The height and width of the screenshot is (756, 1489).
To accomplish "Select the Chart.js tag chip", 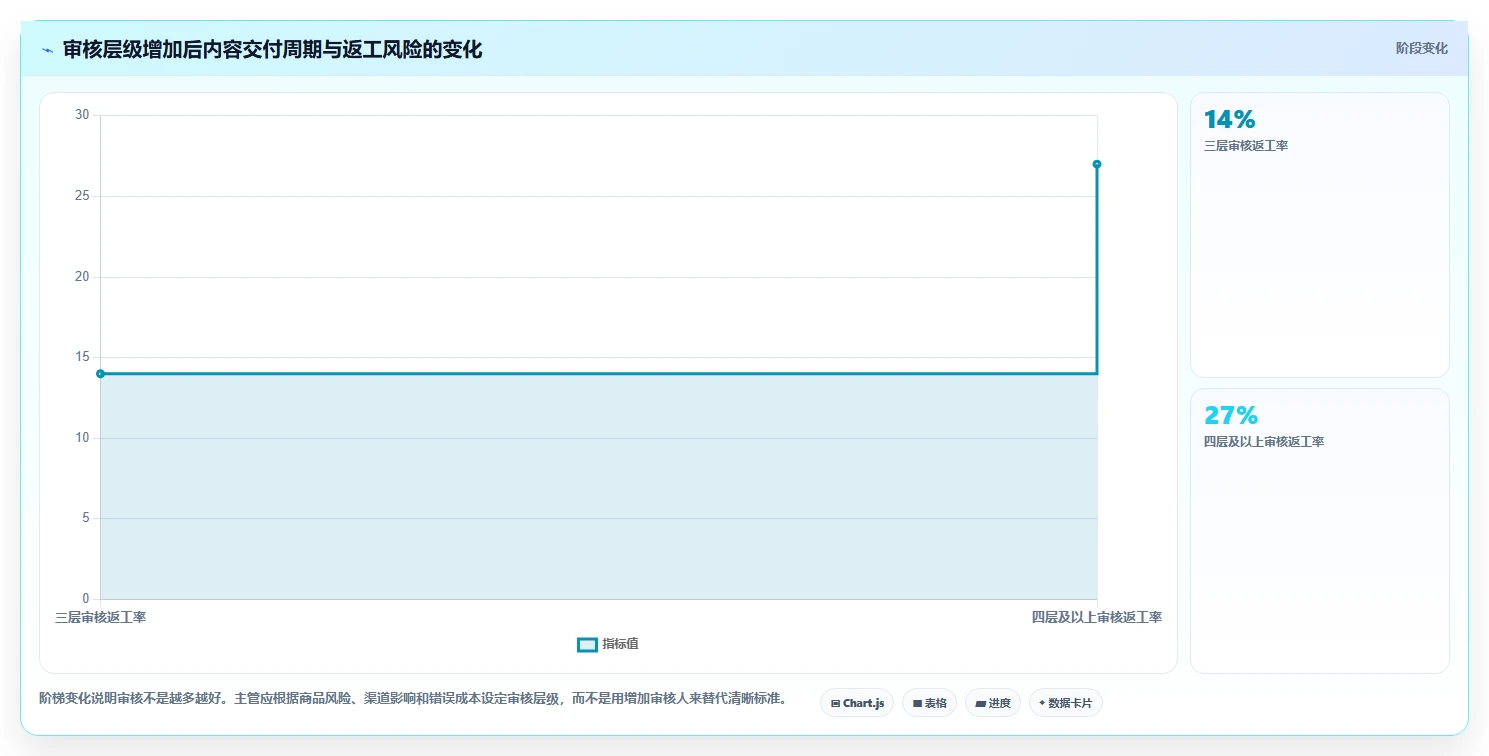I will (x=857, y=703).
